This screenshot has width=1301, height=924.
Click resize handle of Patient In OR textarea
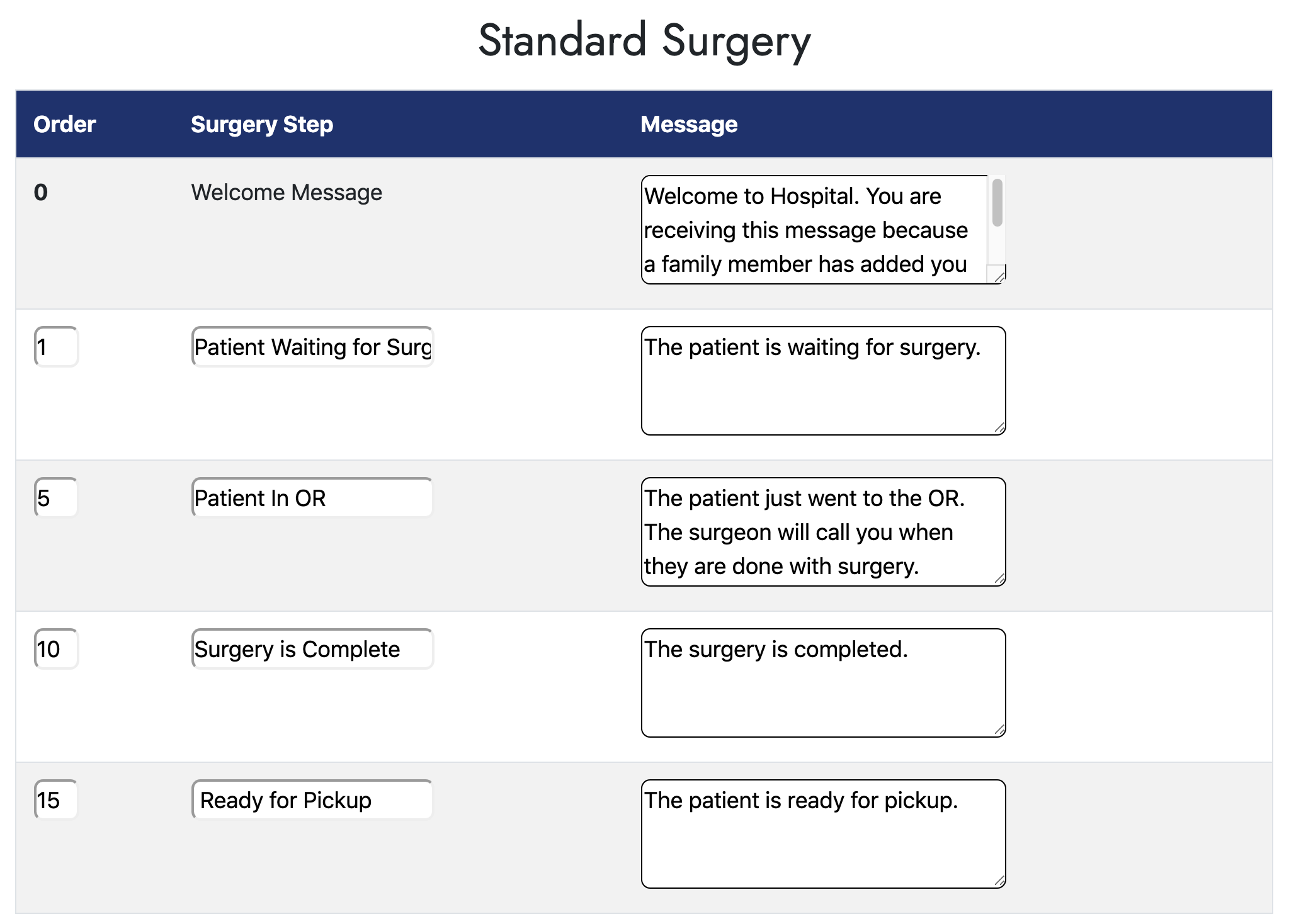coord(999,579)
